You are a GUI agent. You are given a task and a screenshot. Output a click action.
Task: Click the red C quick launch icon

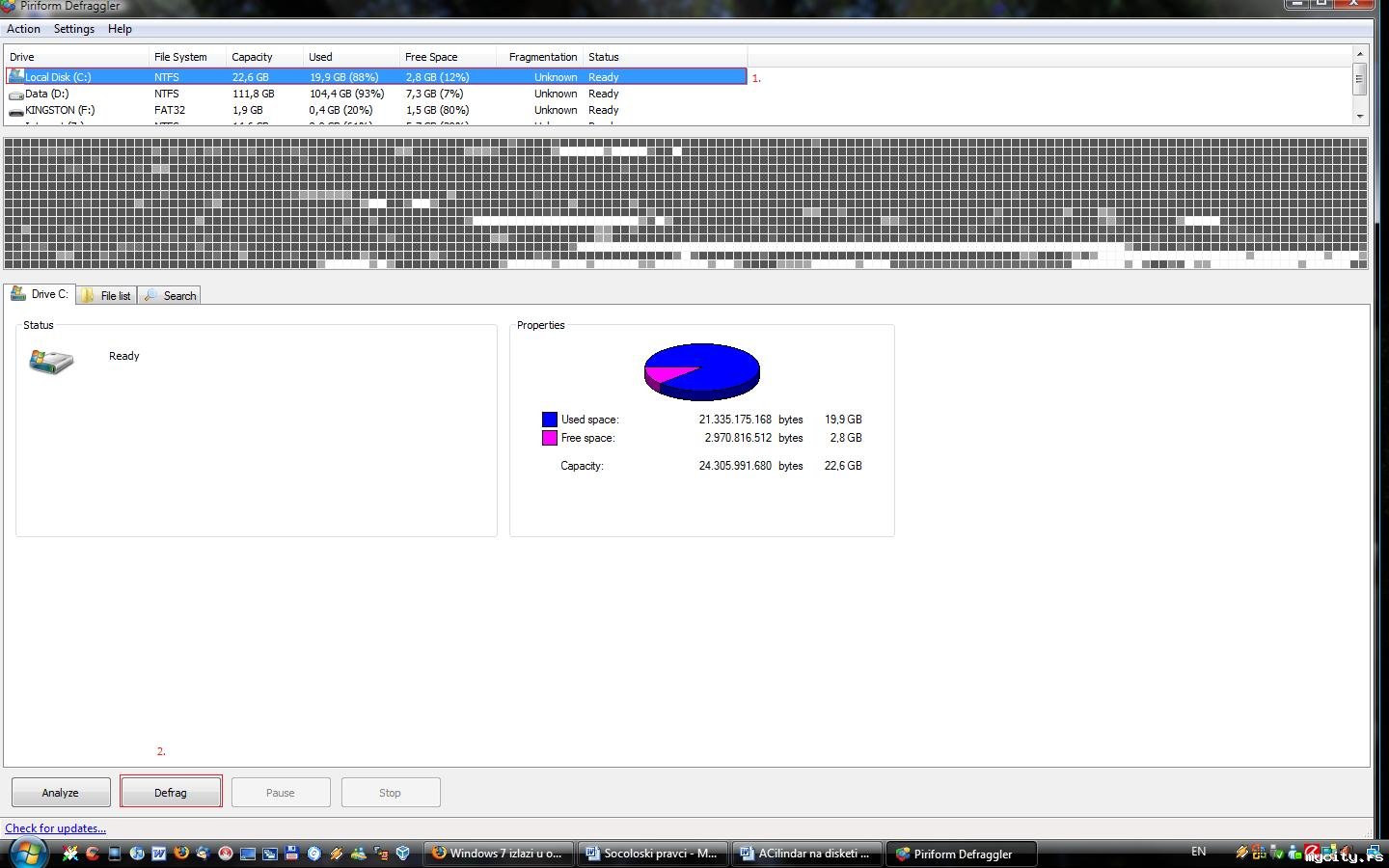pos(93,854)
